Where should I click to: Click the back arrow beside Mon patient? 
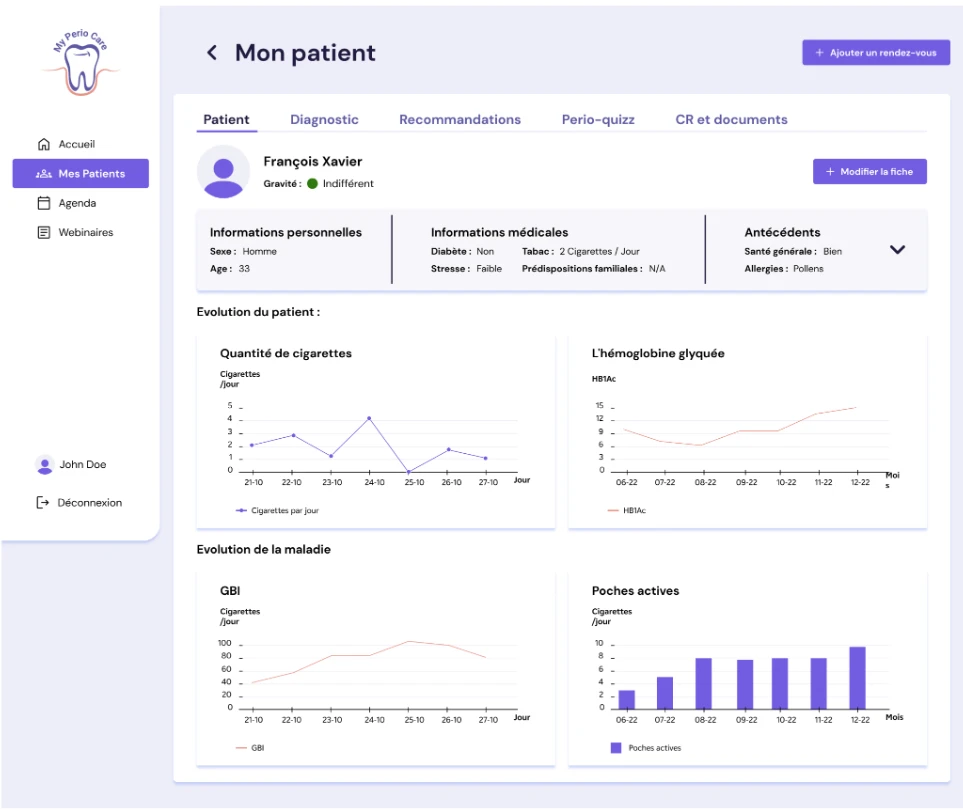[x=212, y=53]
